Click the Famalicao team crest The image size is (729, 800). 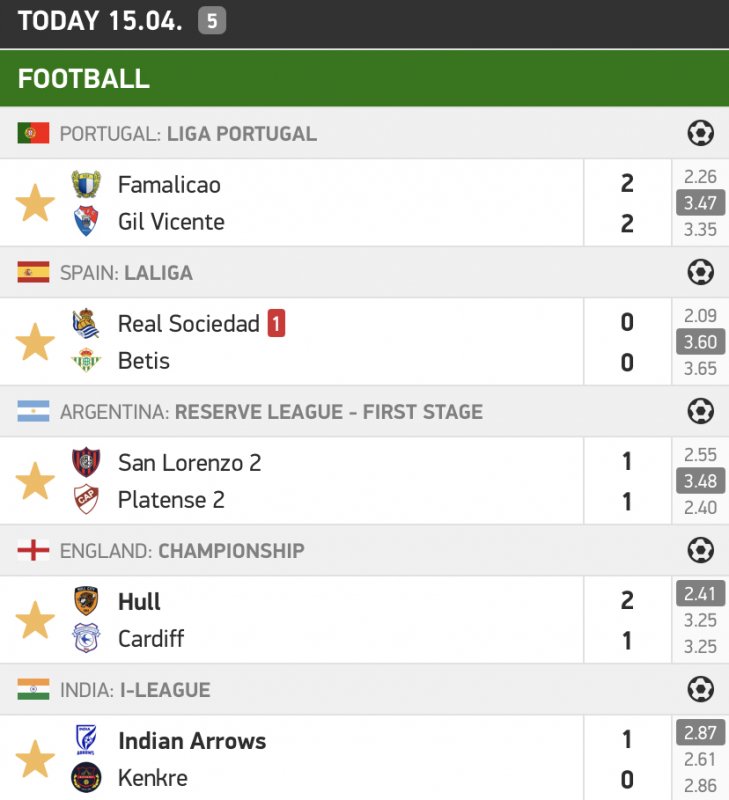coord(86,184)
